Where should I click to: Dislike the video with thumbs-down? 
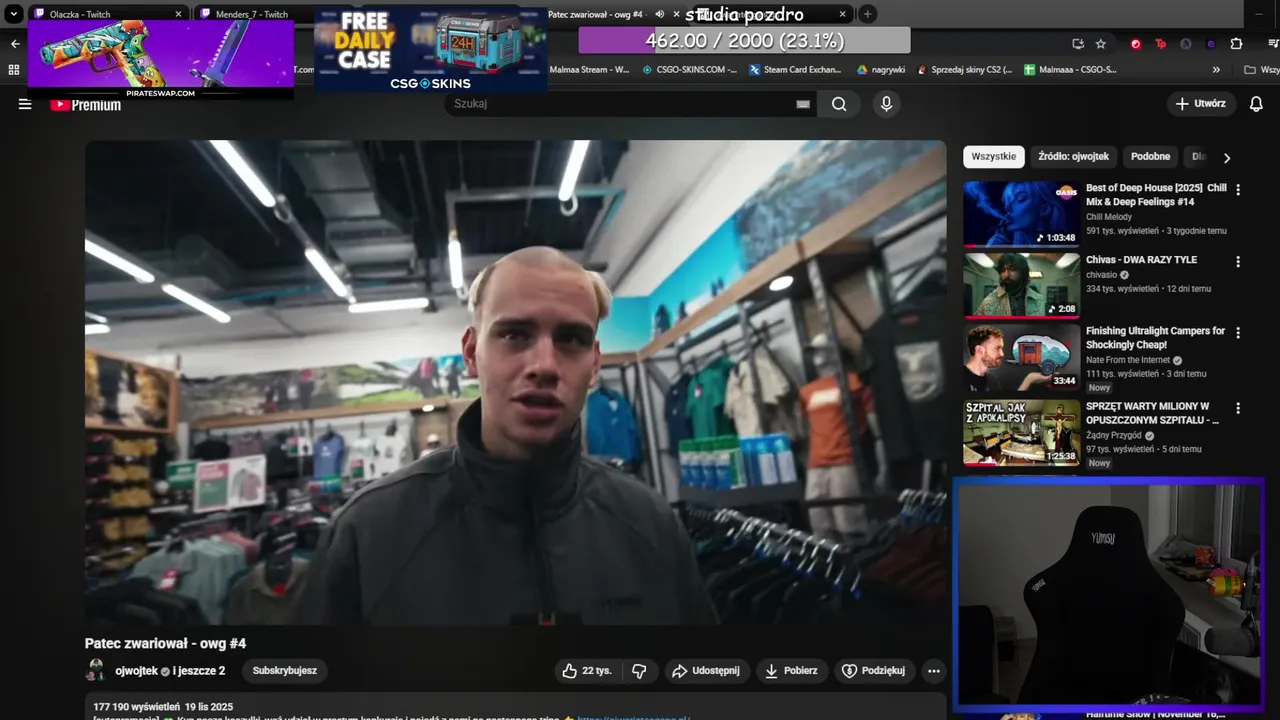pyautogui.click(x=639, y=671)
